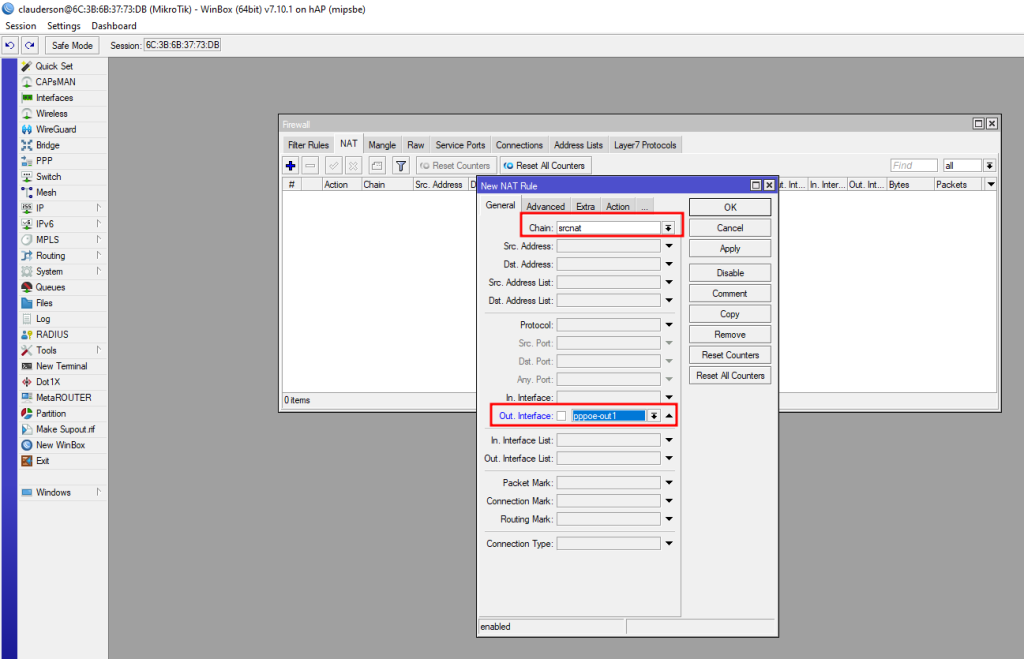Collapse the Out. Interface field with up arrow
This screenshot has width=1024, height=659.
pyautogui.click(x=669, y=416)
